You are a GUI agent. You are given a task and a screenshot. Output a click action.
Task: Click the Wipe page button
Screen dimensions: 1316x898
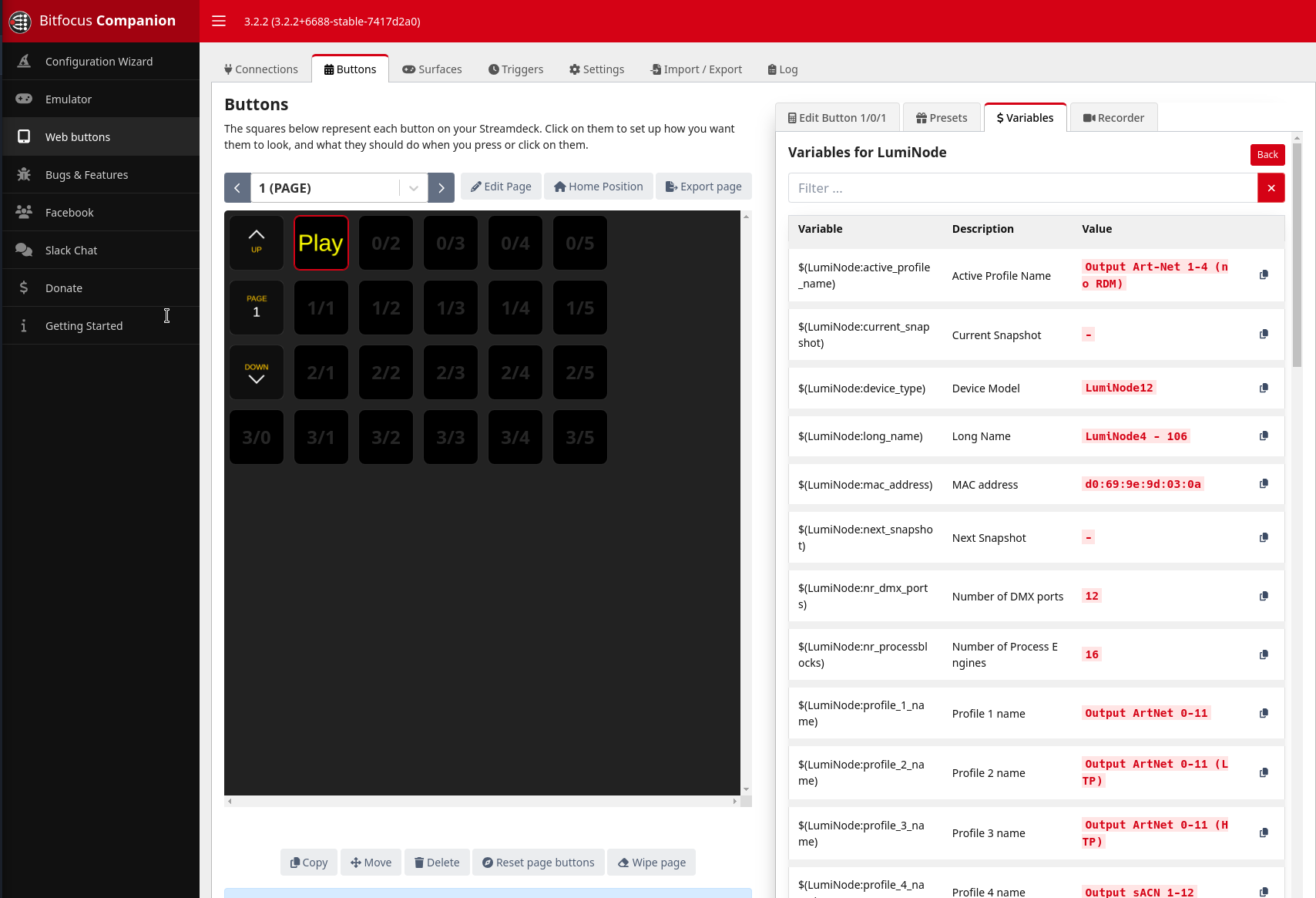coord(652,863)
